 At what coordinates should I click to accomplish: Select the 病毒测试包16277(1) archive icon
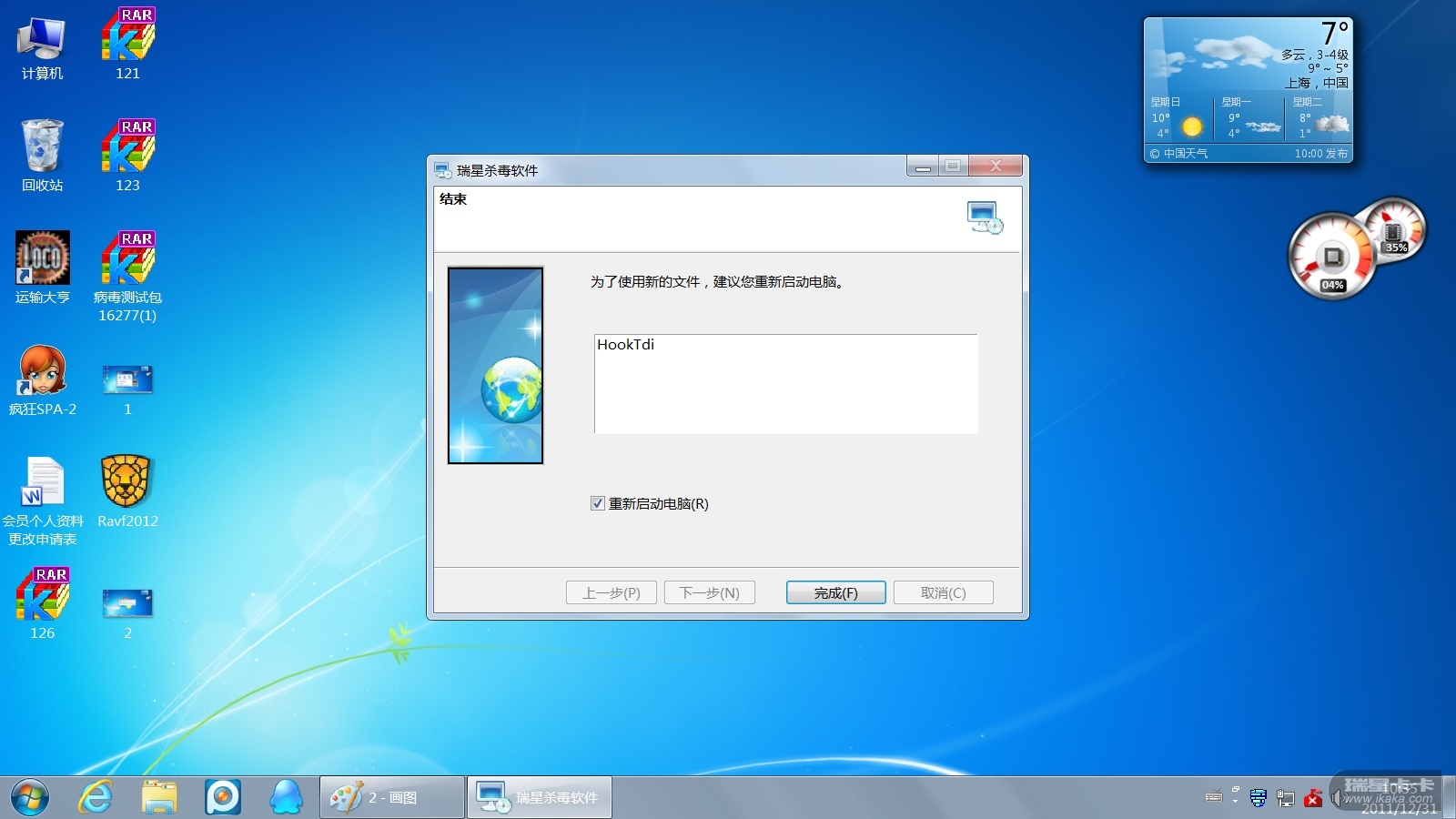click(127, 277)
